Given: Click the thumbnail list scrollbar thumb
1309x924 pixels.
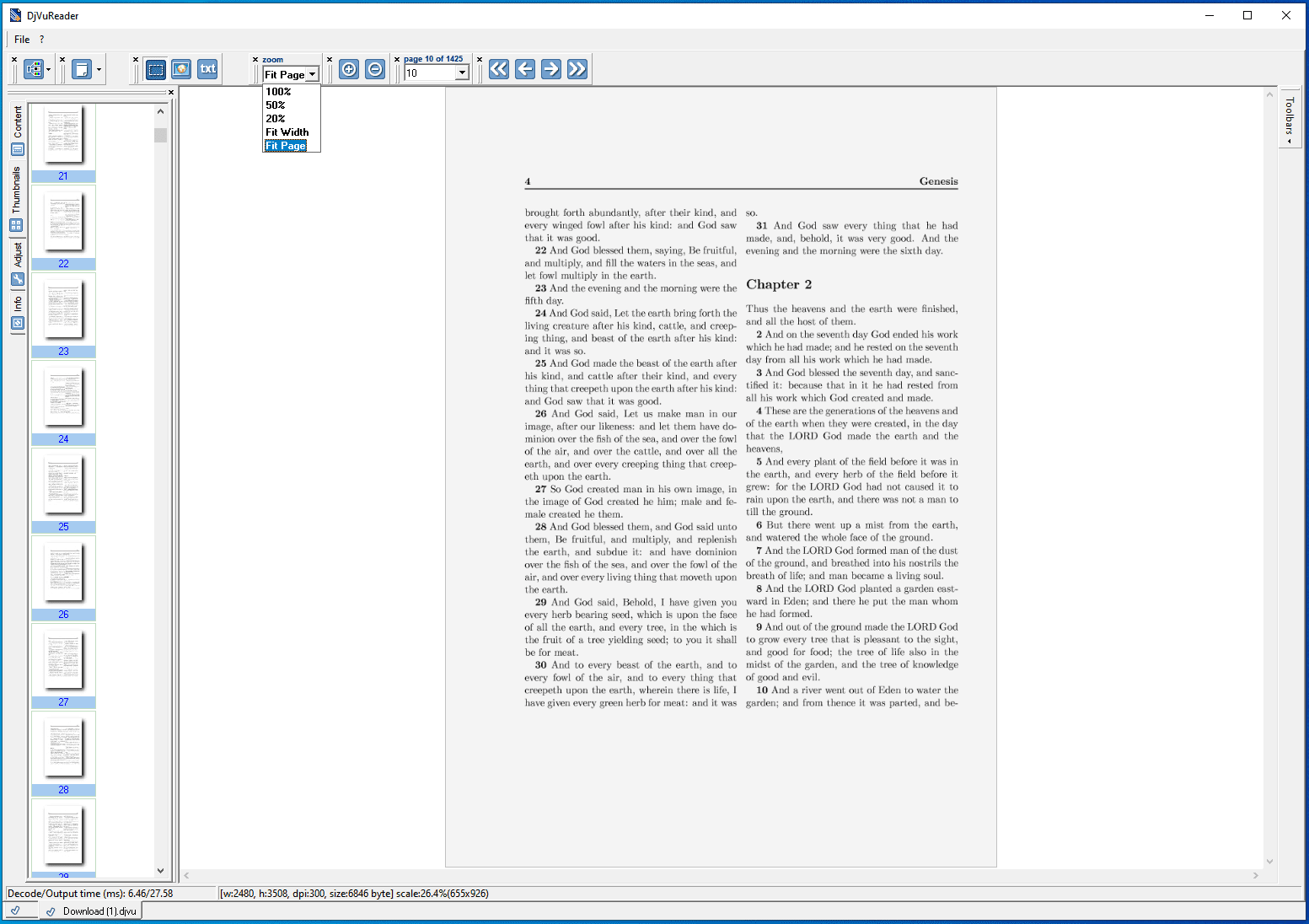Looking at the screenshot, I should pyautogui.click(x=161, y=135).
